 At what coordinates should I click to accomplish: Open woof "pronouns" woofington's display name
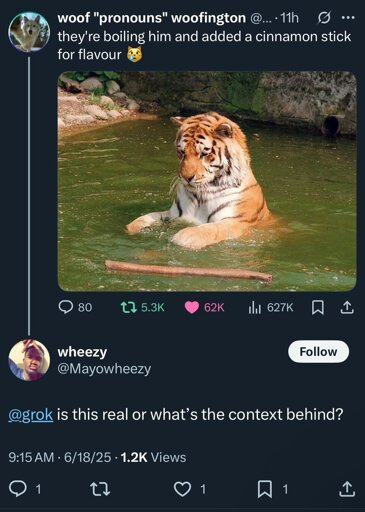tap(152, 18)
